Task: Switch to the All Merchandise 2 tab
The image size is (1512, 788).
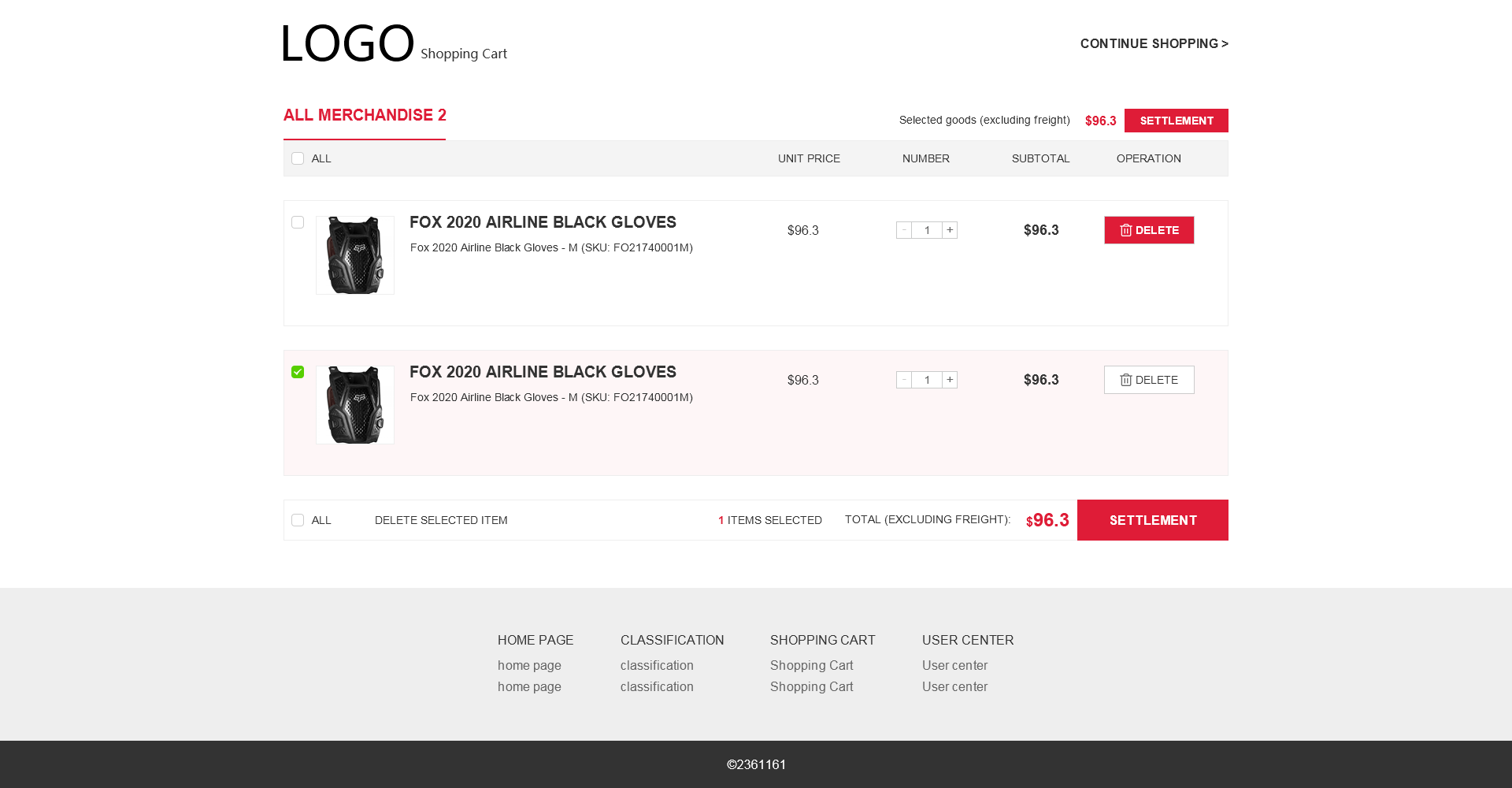Action: 365,115
